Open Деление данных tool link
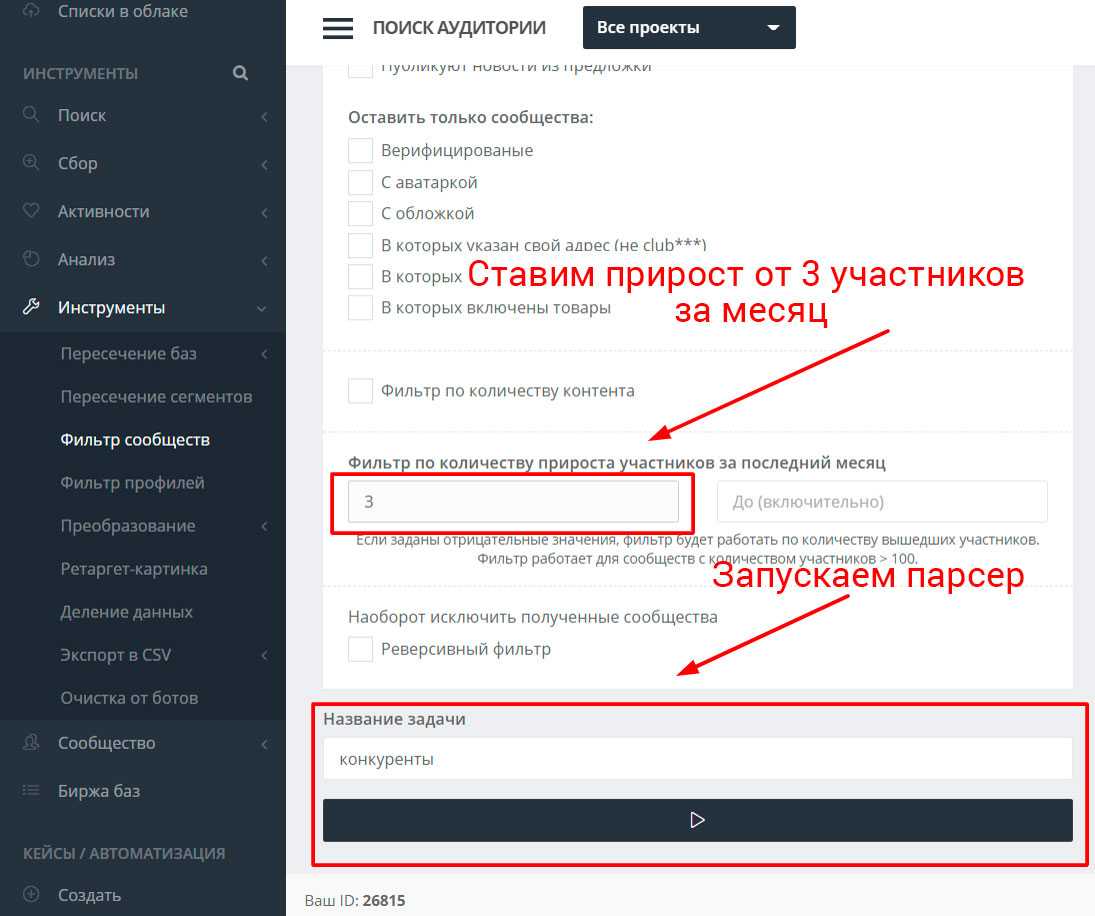This screenshot has height=916, width=1095. (x=126, y=612)
